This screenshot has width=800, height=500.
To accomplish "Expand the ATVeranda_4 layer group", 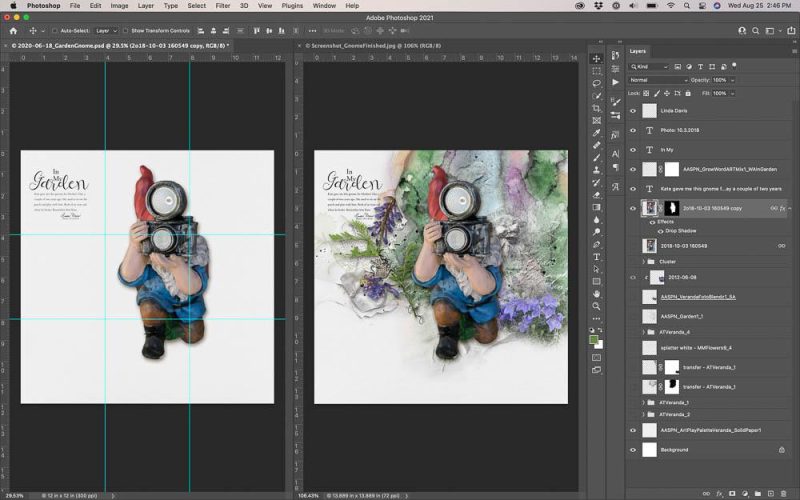I will [x=644, y=332].
